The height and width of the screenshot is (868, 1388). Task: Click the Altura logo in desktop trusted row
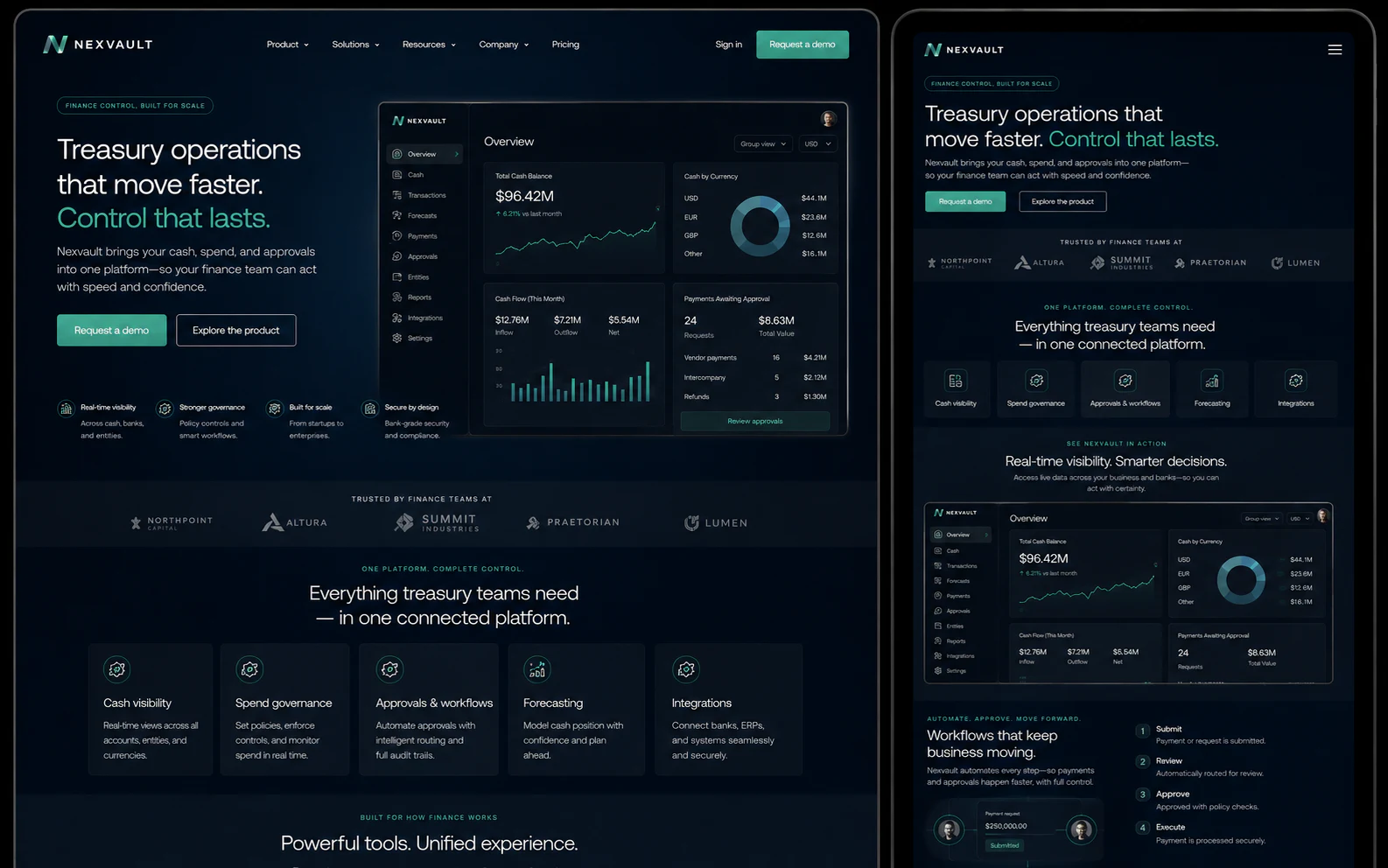295,522
